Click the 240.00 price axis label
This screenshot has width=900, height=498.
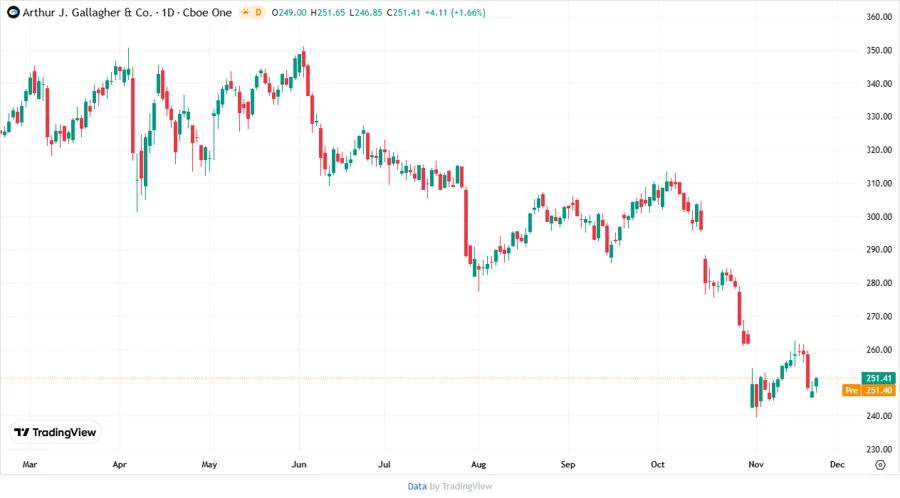(879, 416)
